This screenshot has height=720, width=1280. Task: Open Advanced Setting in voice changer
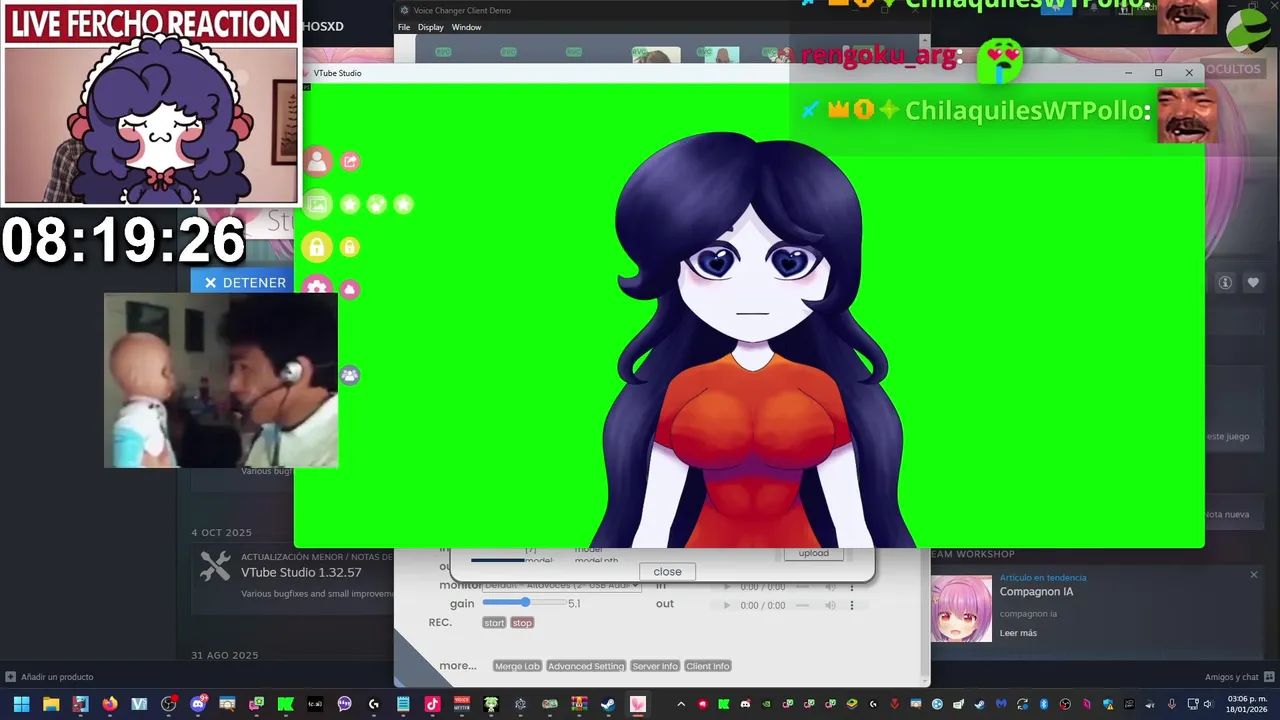pos(586,666)
